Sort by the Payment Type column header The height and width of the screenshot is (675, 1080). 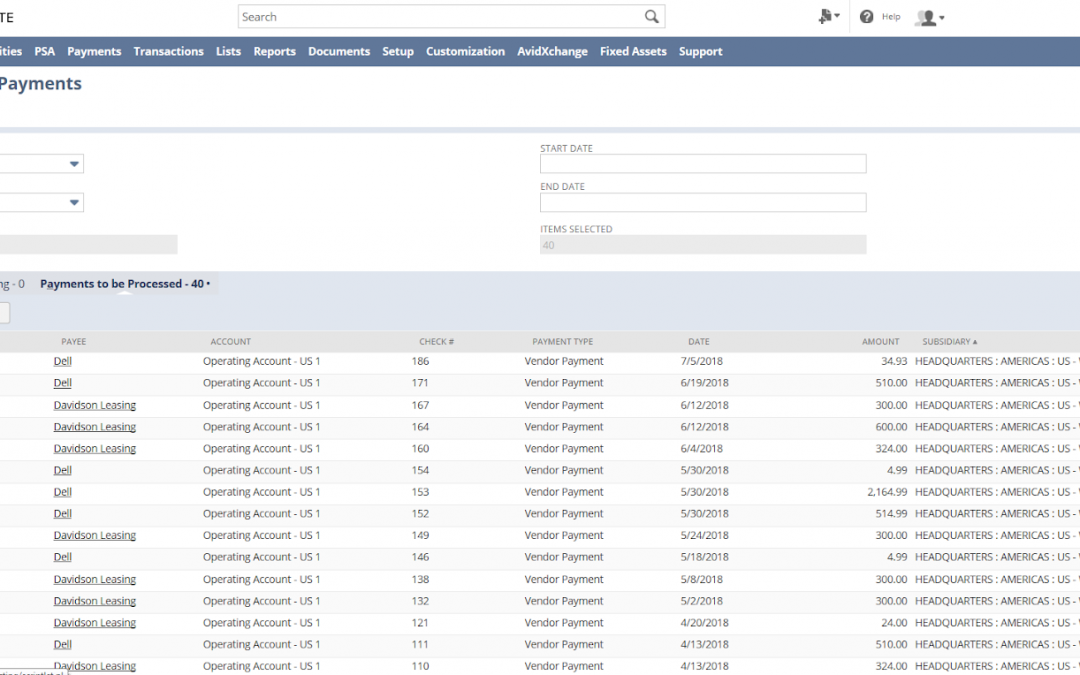pyautogui.click(x=563, y=342)
